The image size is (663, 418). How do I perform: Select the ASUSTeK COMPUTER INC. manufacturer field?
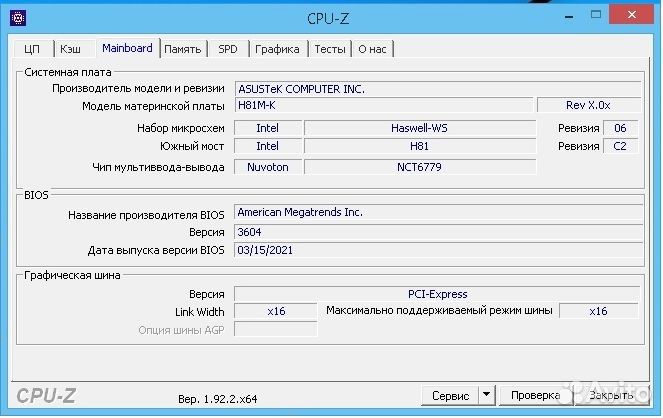pos(438,89)
